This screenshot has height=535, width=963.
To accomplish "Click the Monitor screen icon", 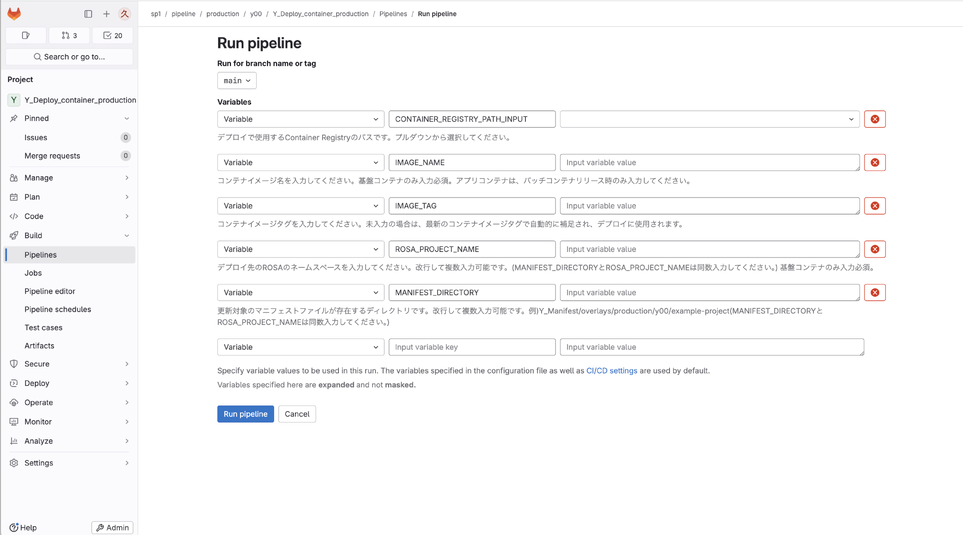I will [14, 422].
